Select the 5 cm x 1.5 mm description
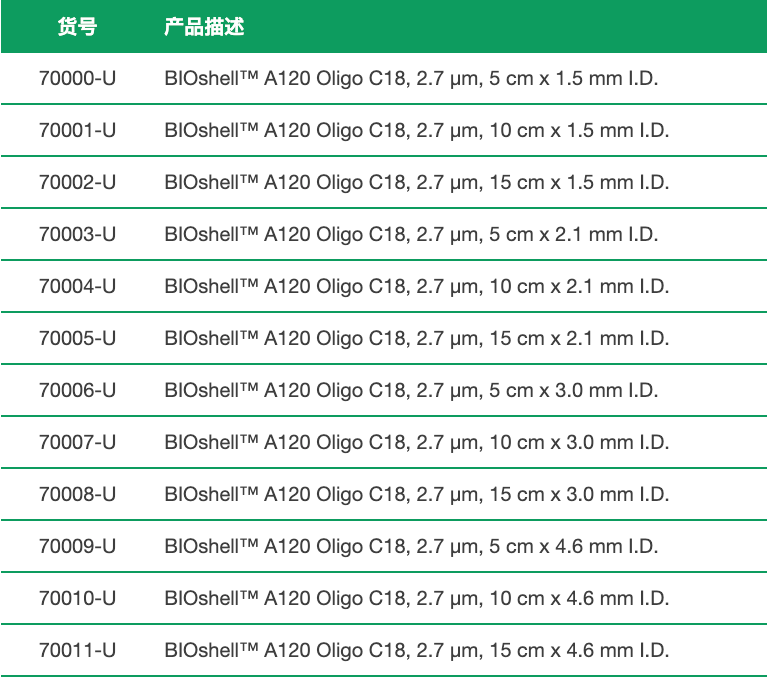 [412, 79]
